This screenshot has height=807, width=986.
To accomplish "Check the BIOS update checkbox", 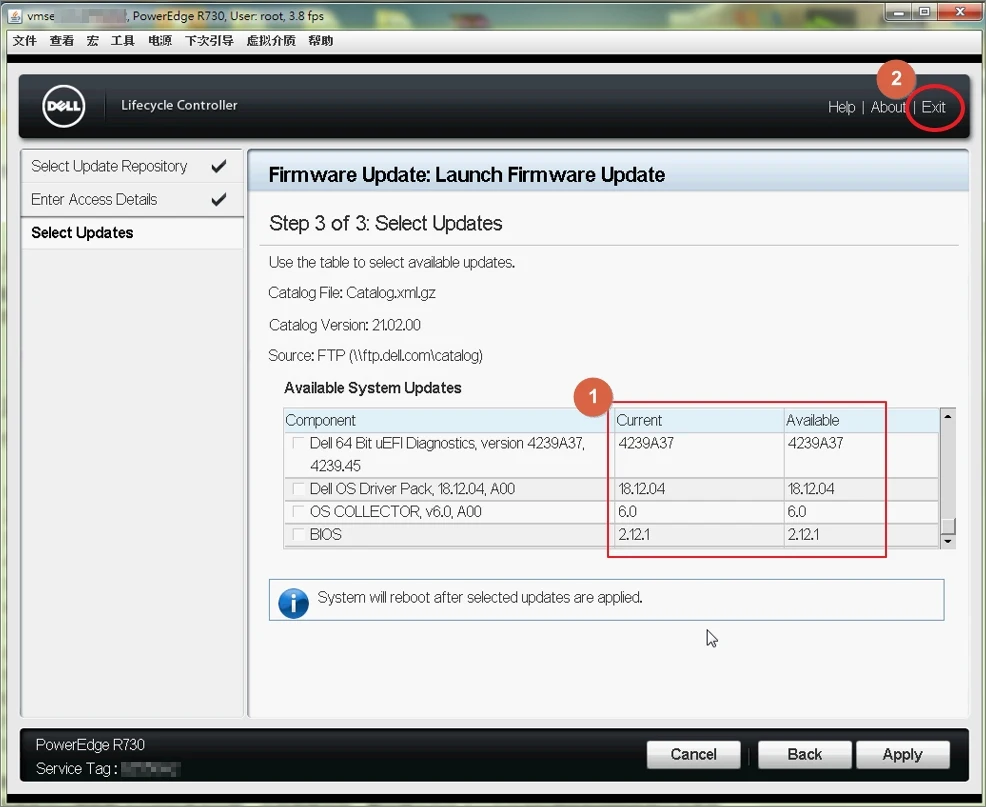I will (x=298, y=534).
